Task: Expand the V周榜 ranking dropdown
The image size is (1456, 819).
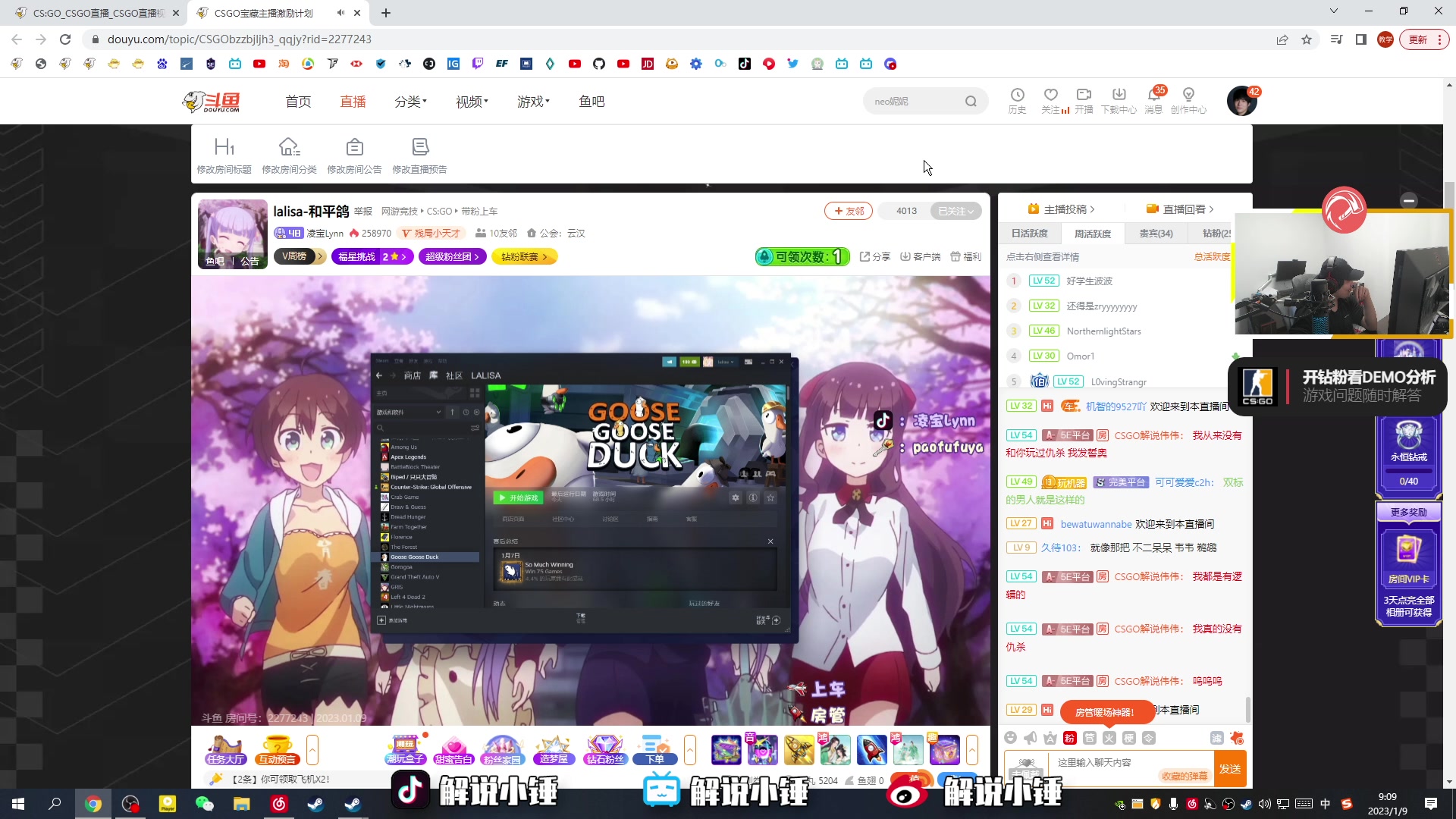Action: click(x=300, y=256)
